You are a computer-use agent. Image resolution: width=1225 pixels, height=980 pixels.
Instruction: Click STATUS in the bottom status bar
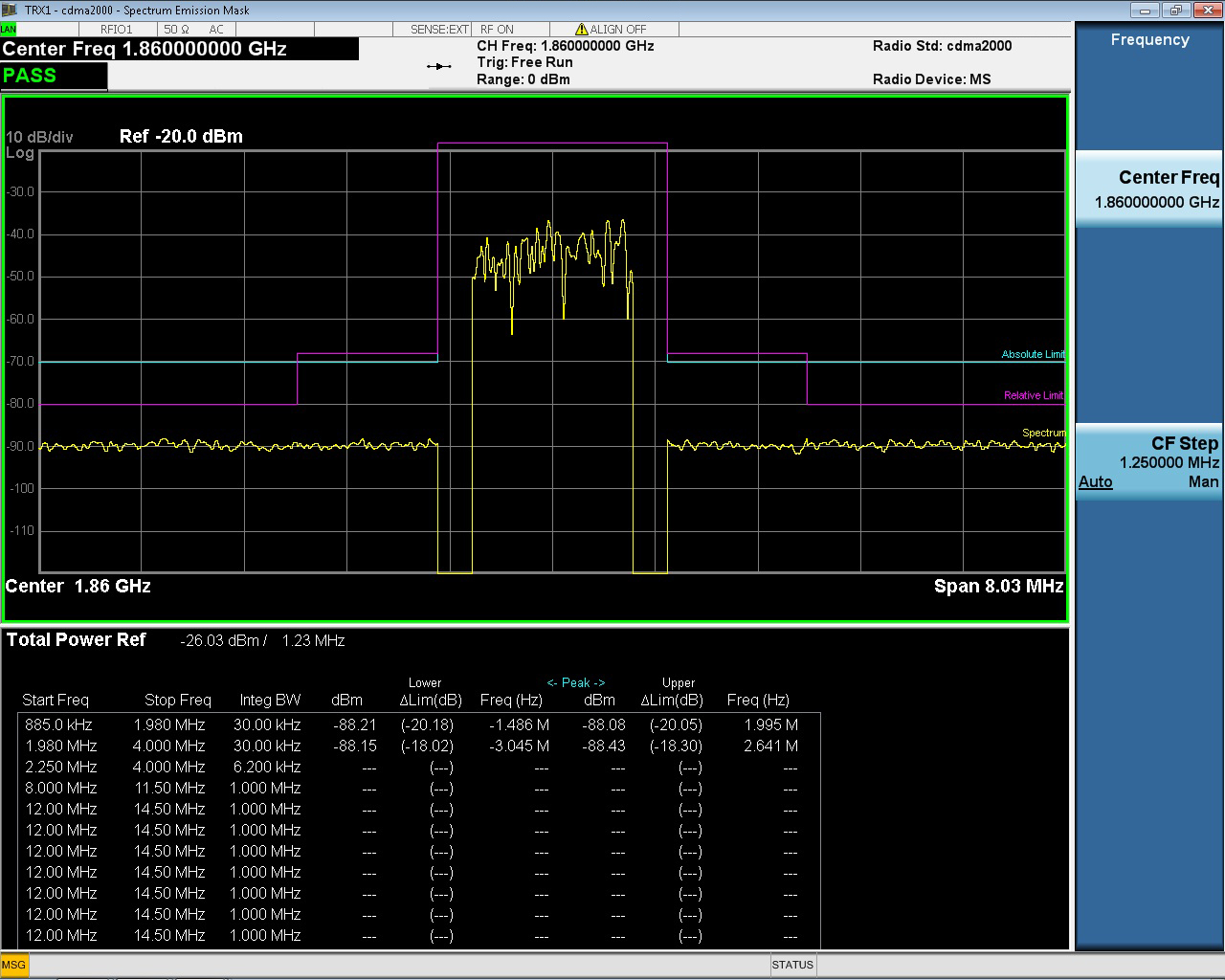[792, 965]
